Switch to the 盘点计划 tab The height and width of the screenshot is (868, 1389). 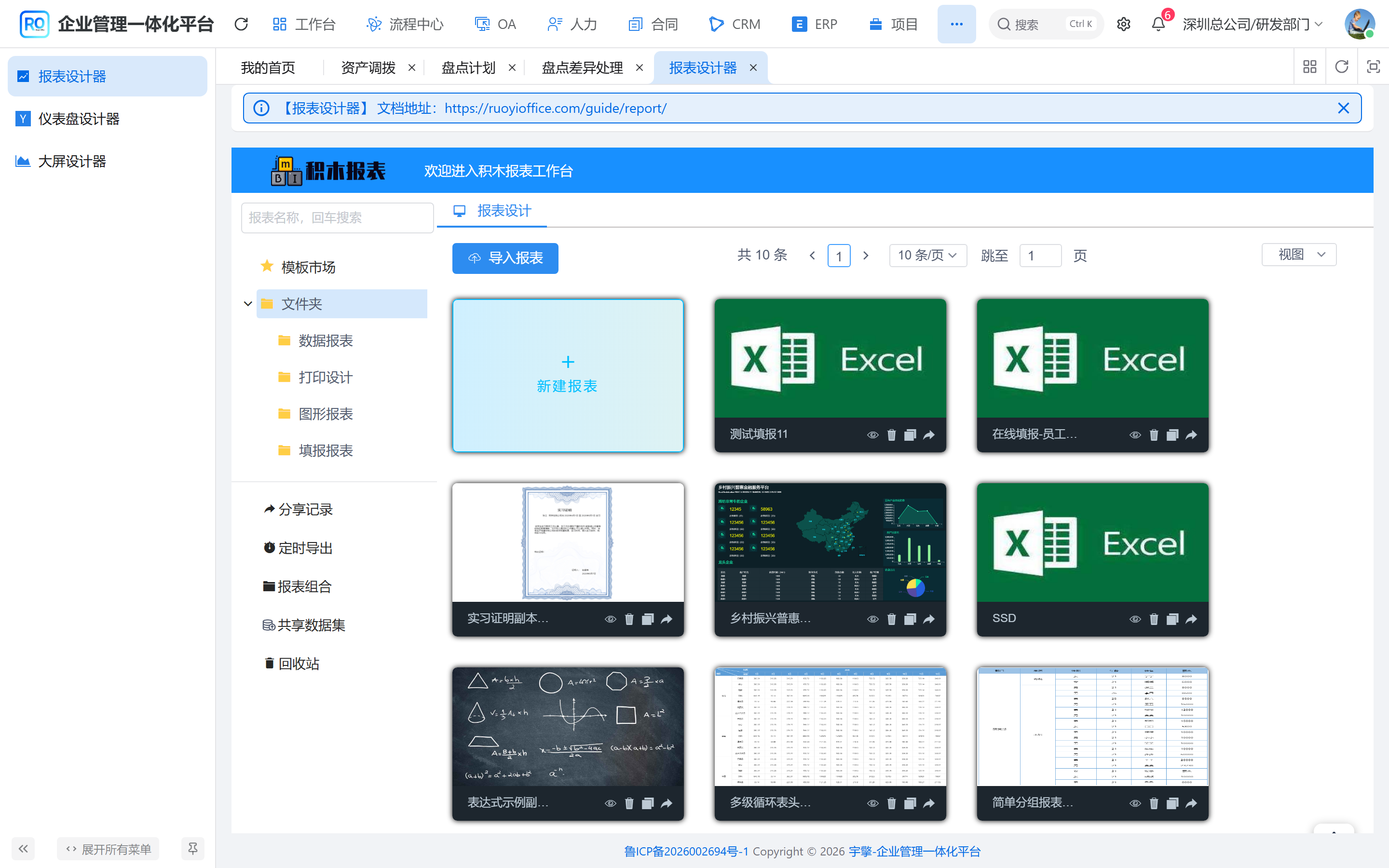coord(468,68)
